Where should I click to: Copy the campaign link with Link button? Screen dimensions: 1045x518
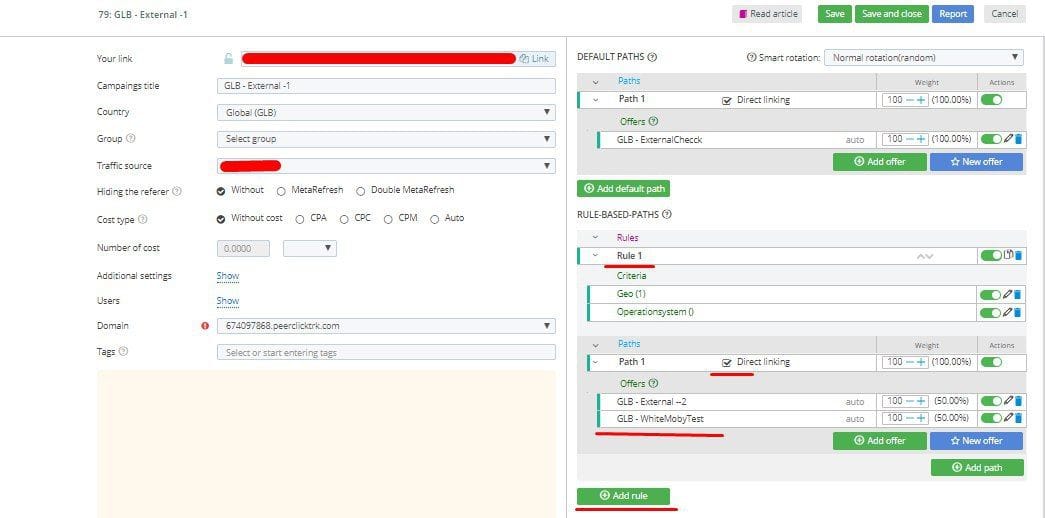tap(534, 59)
